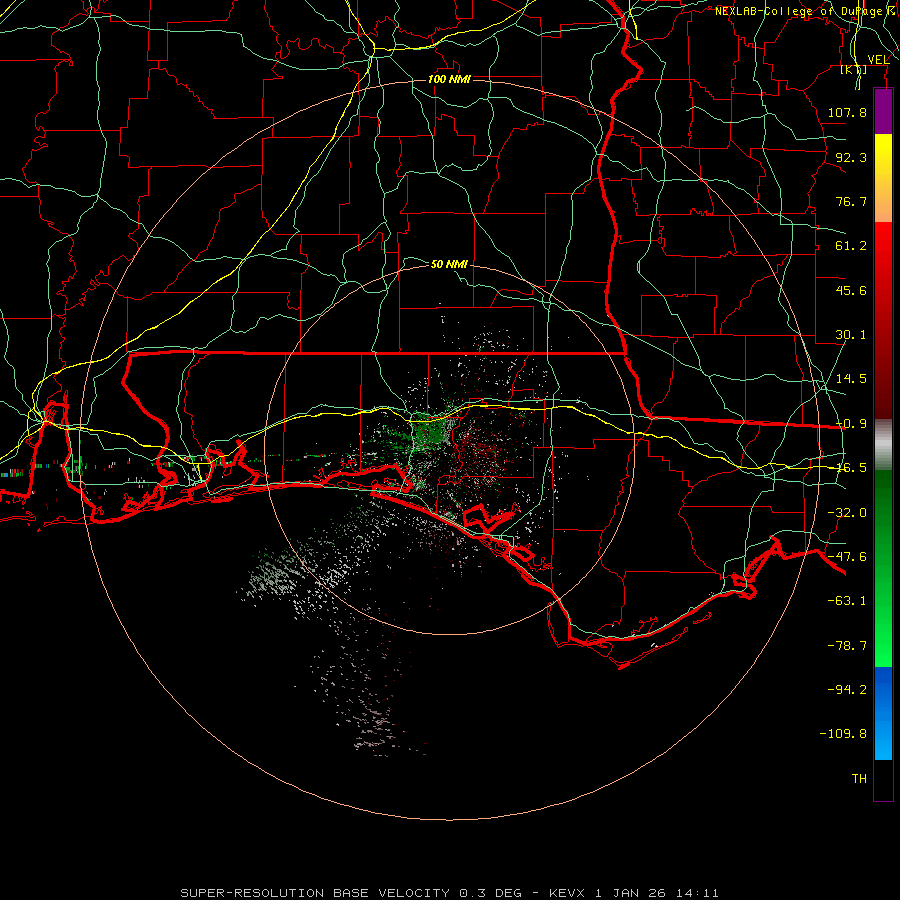This screenshot has height=900, width=900.
Task: Select the -78.7 scale value
Action: 847,646
